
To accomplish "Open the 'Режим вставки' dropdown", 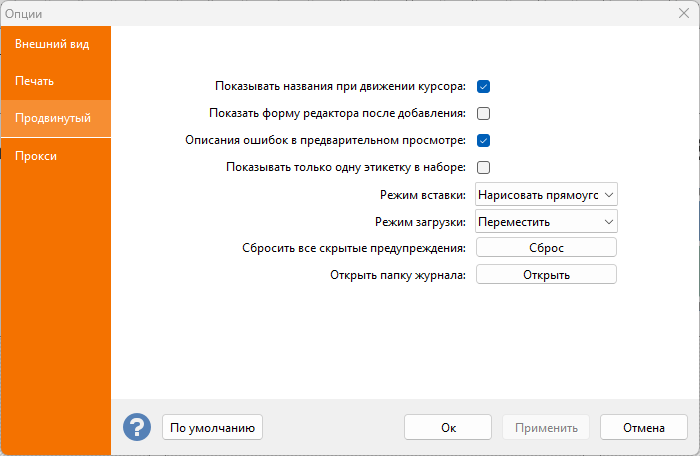I will click(546, 194).
